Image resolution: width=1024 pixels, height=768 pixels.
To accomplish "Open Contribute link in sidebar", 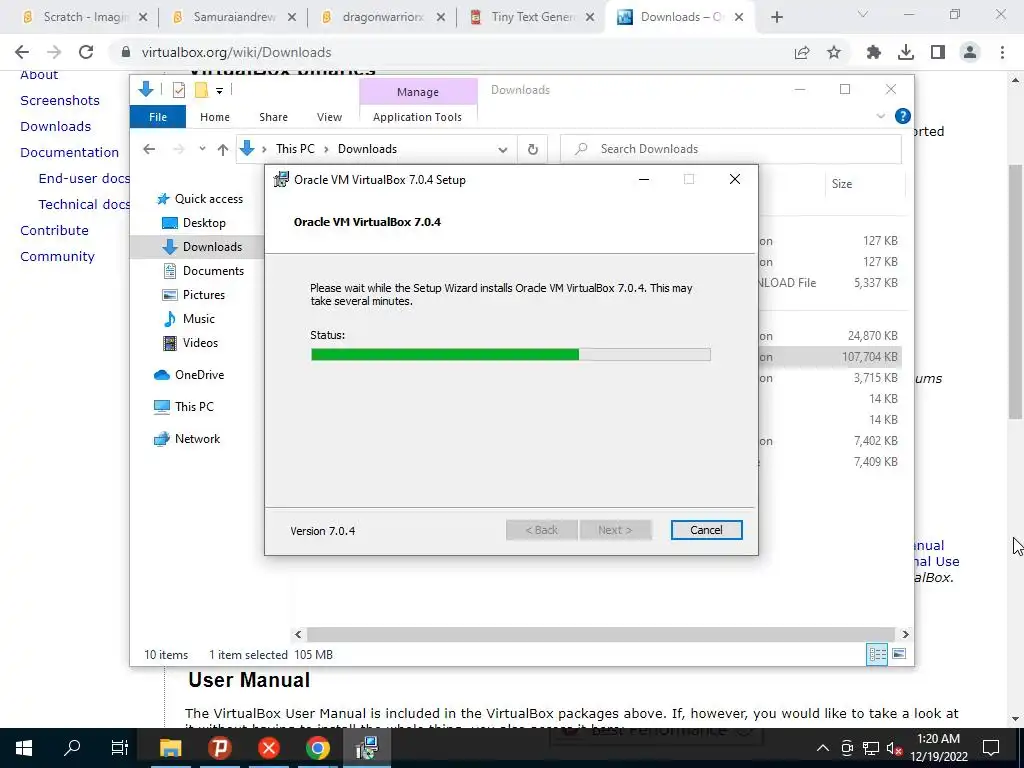I will click(54, 231).
